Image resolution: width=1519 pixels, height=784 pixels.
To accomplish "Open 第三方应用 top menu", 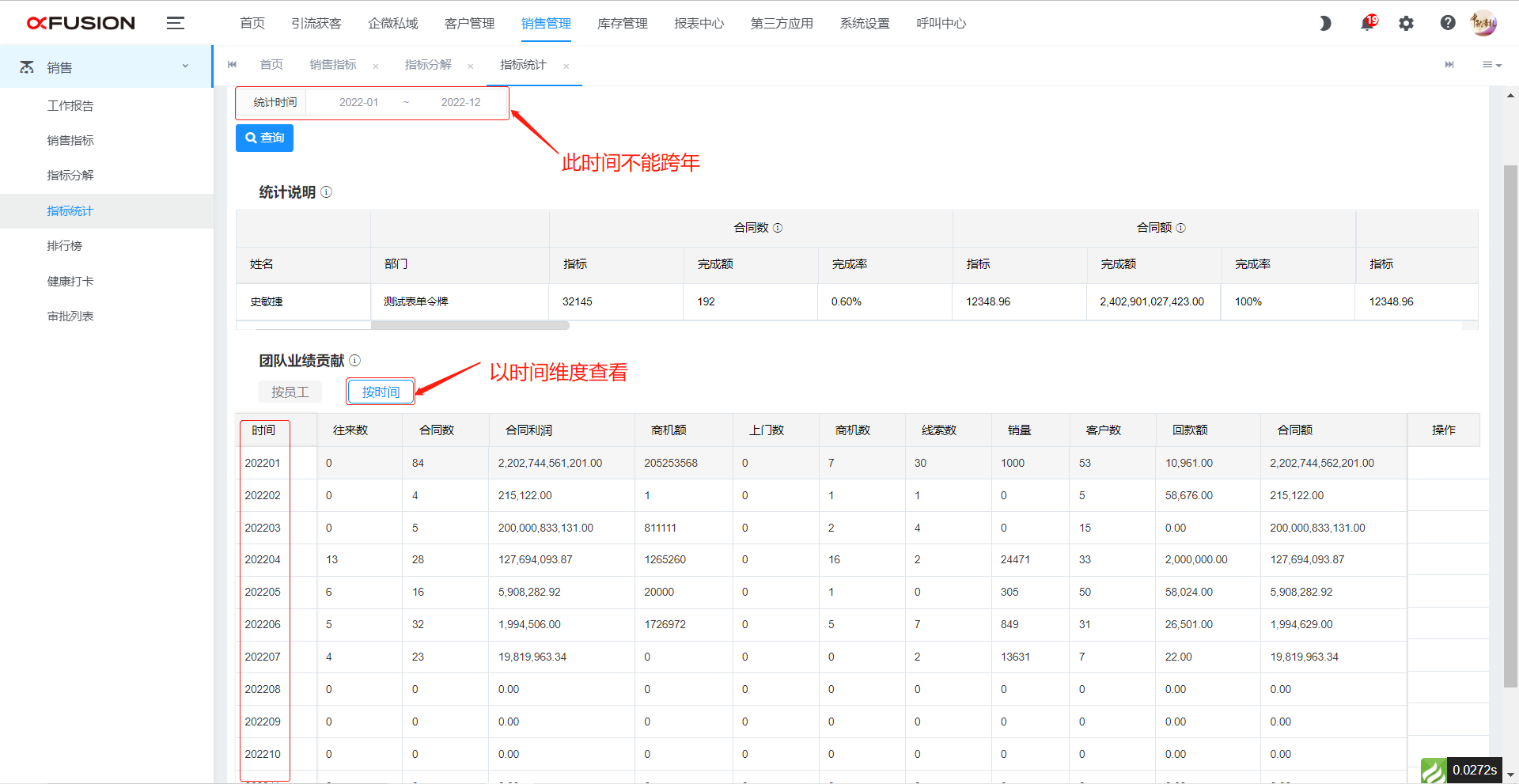I will [782, 24].
